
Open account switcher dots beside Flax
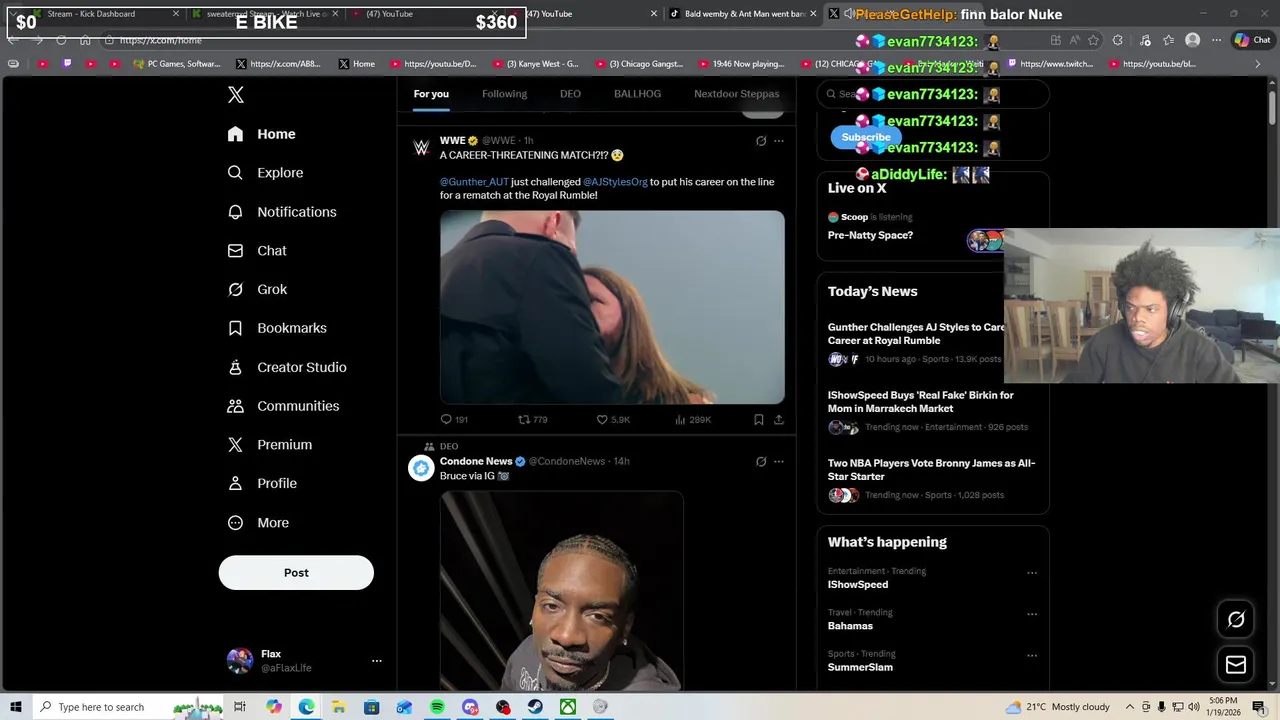(377, 661)
